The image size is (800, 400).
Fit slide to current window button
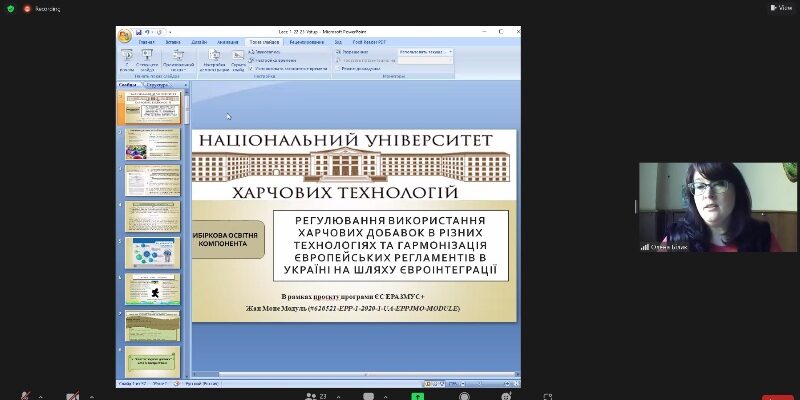[x=515, y=384]
